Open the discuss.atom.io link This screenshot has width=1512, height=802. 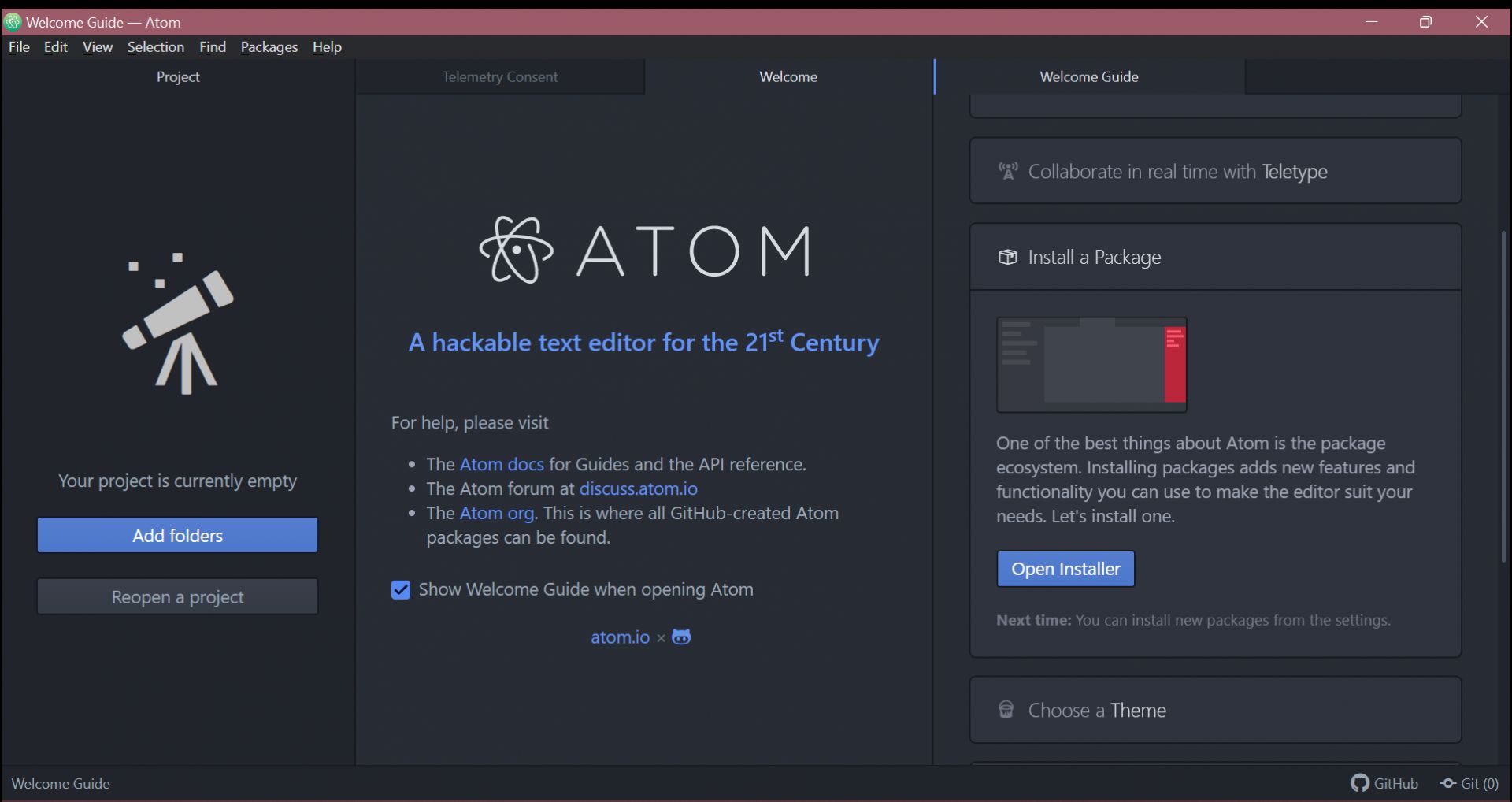coord(639,489)
